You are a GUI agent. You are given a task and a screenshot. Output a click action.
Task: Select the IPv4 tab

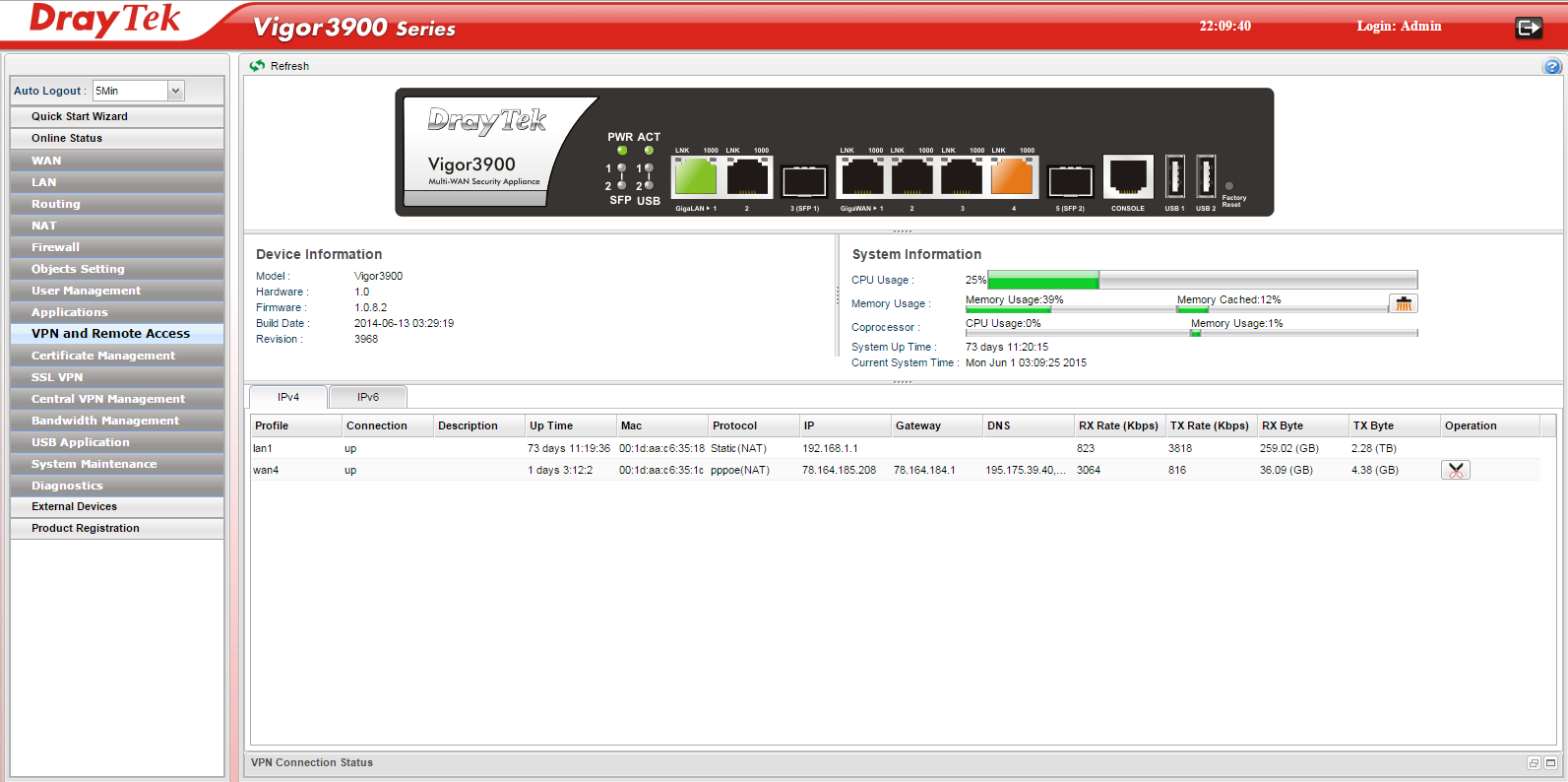pyautogui.click(x=288, y=397)
